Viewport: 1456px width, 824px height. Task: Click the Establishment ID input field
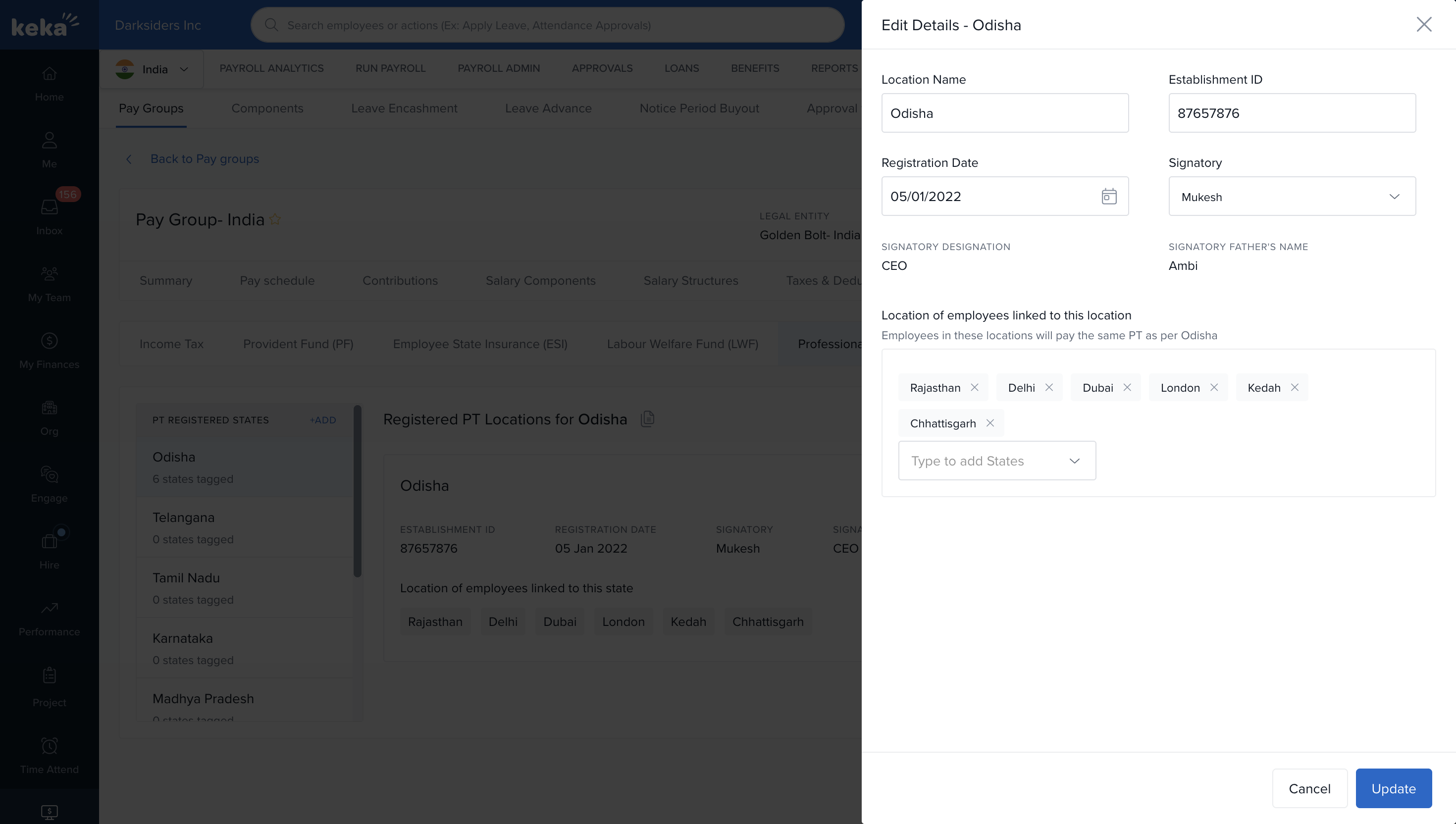[1292, 113]
